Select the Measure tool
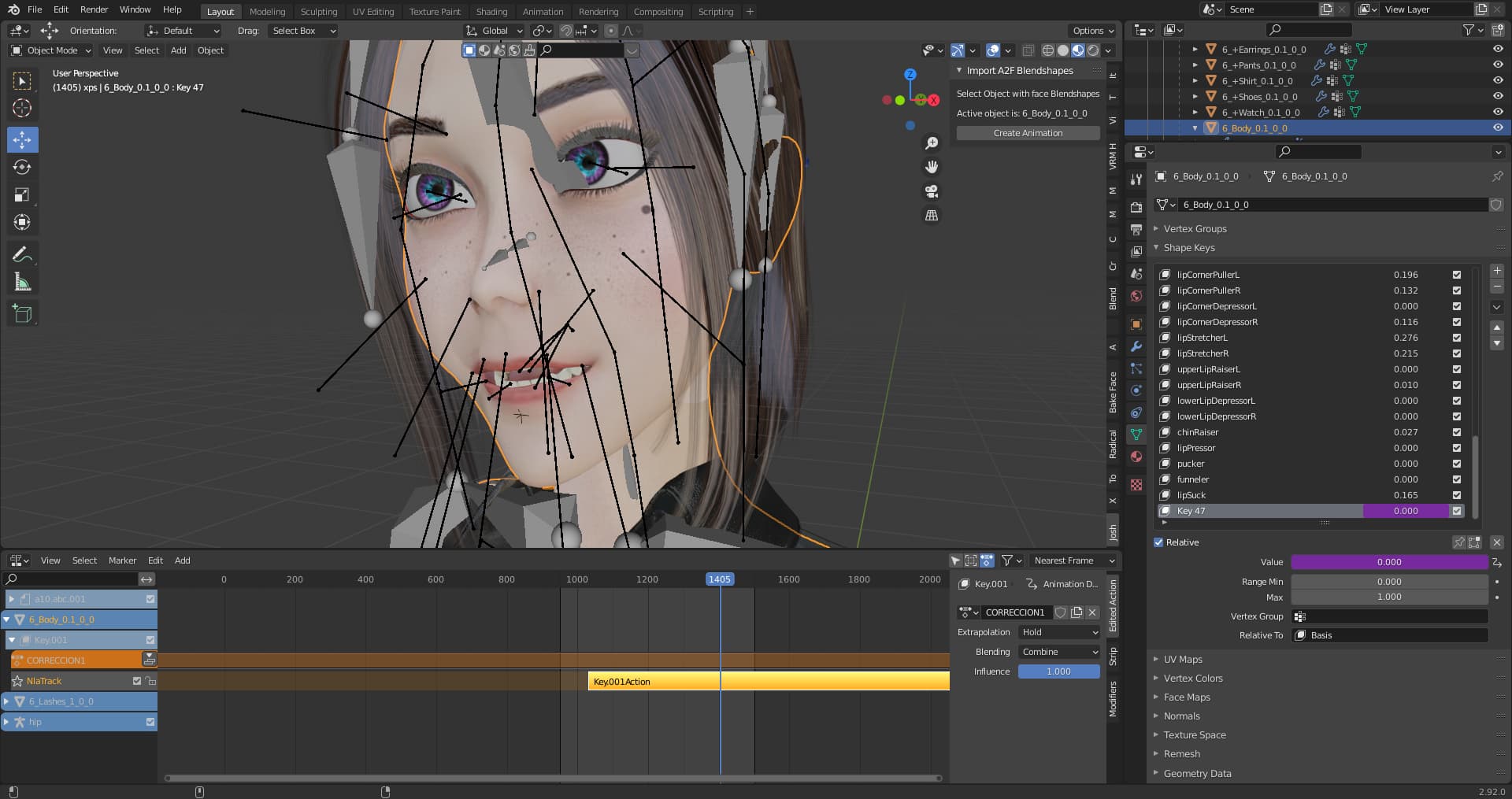The width and height of the screenshot is (1512, 799). point(22,281)
